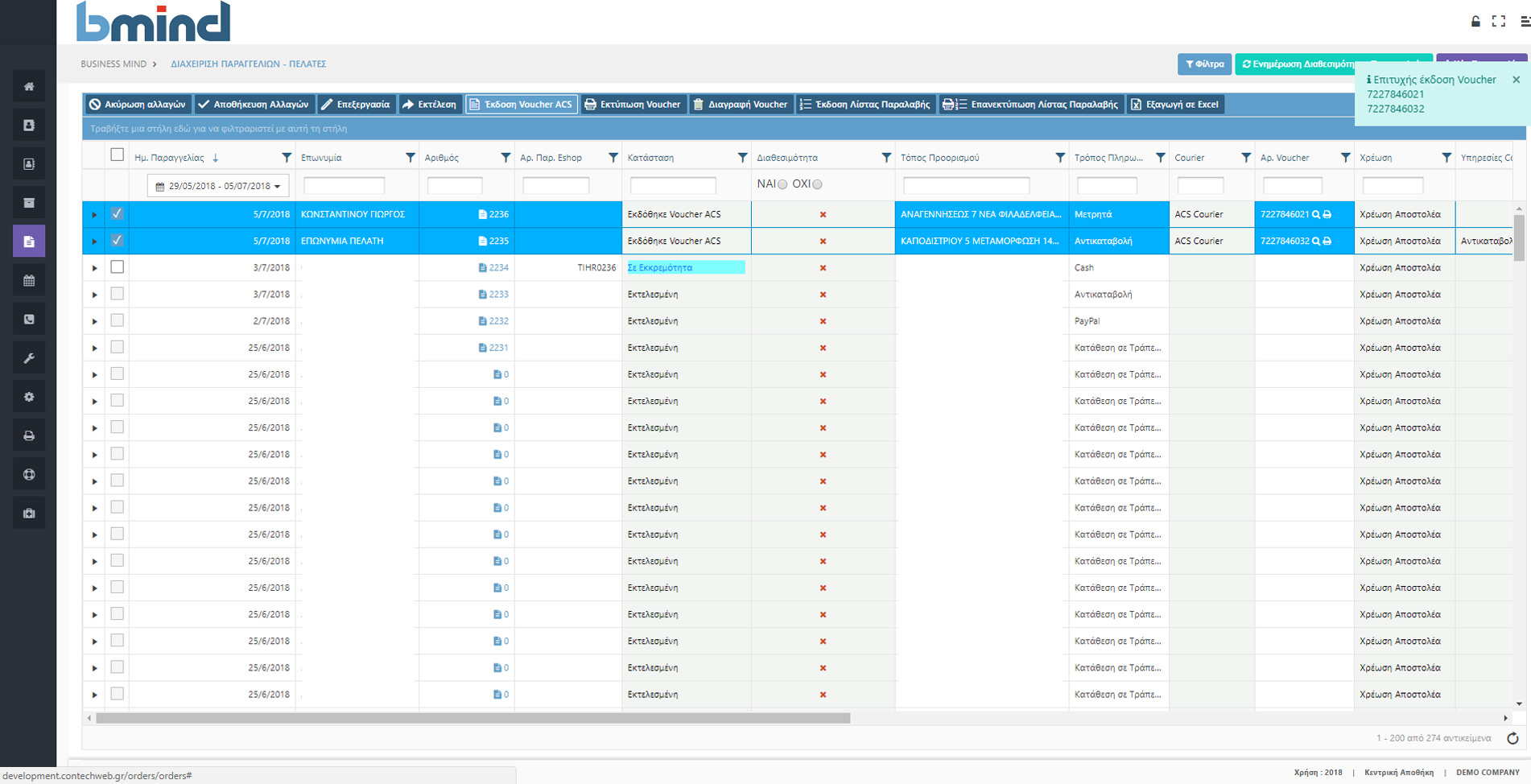Filter icon on Διαθεσιμότητα column
Screen dimensions: 1531x784
pos(886,158)
